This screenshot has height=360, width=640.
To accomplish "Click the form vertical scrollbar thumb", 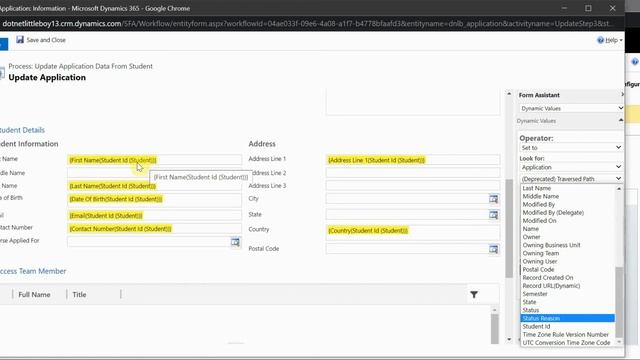I will [509, 229].
